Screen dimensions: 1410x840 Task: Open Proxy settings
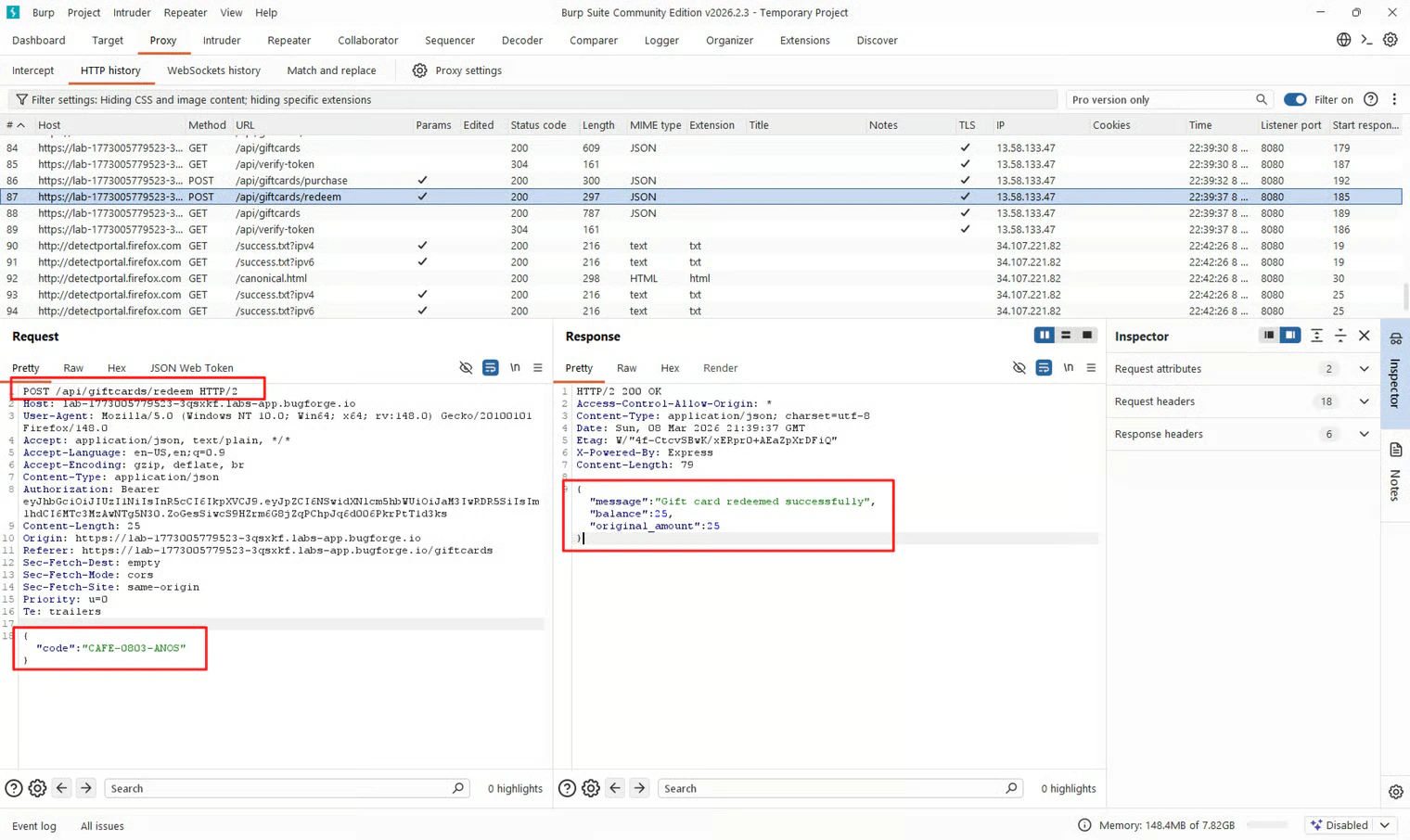(456, 70)
